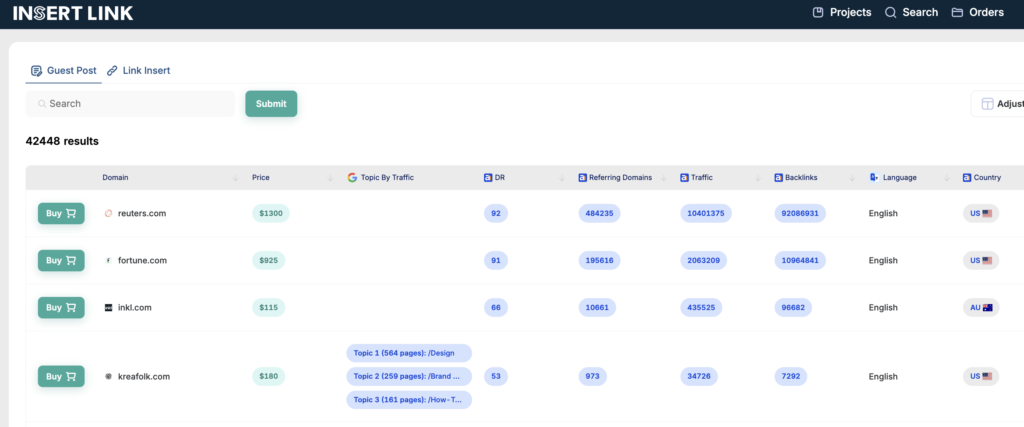Click traffic value 34726
This screenshot has height=427, width=1024.
pyautogui.click(x=699, y=377)
